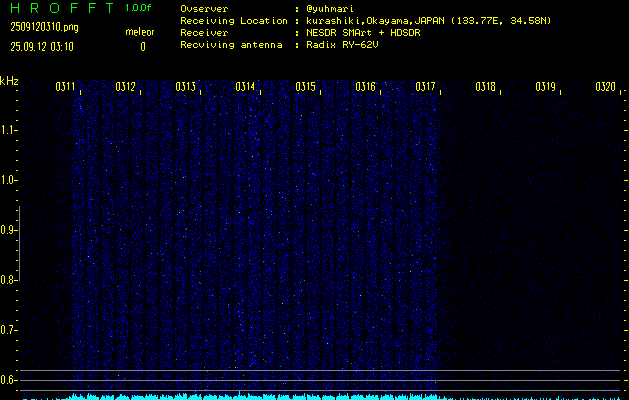Click the gray vertical range bar near 0.9
629x400 pixels.
point(19,243)
